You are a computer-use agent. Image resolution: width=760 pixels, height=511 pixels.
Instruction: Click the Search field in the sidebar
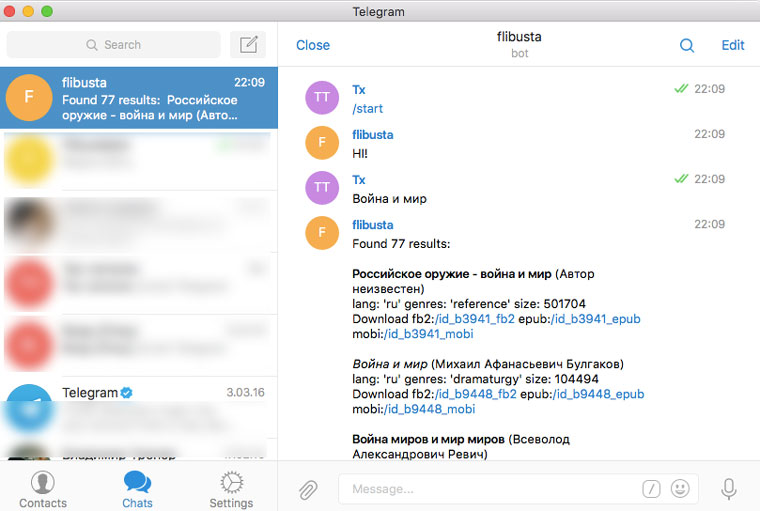[113, 45]
